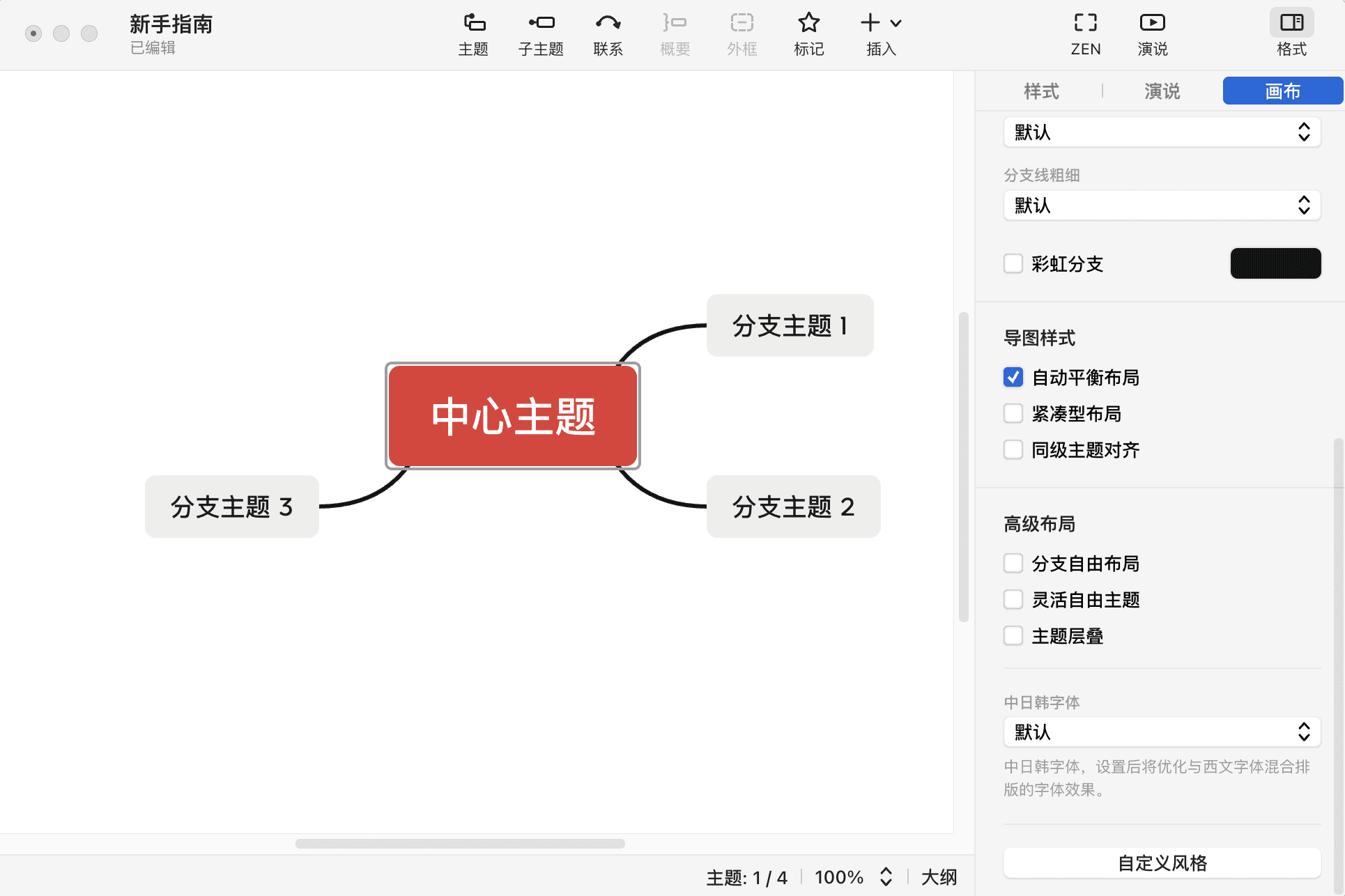
Task: Switch to the 样式 tab
Action: coord(1041,91)
